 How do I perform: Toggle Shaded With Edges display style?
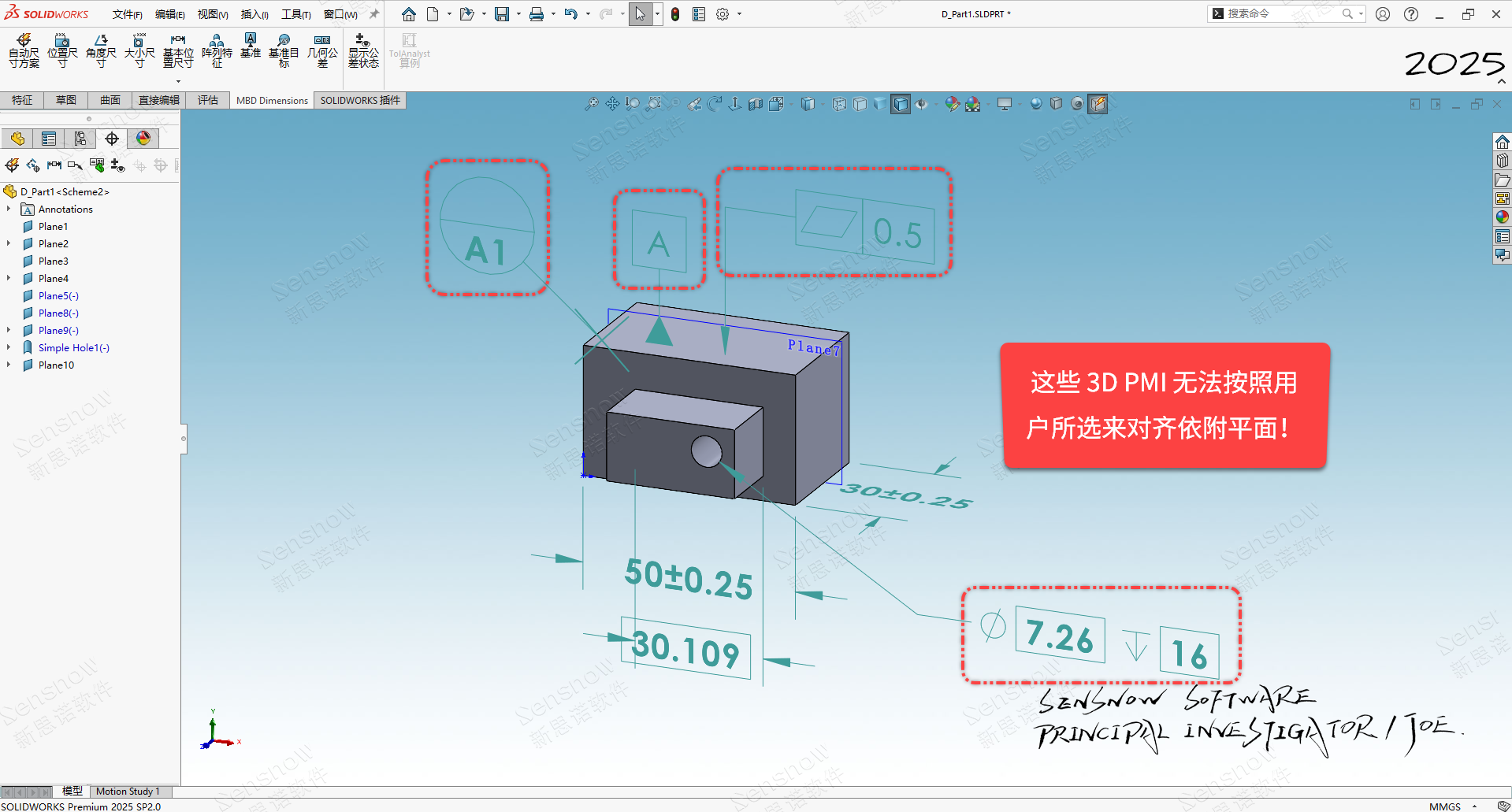(901, 104)
